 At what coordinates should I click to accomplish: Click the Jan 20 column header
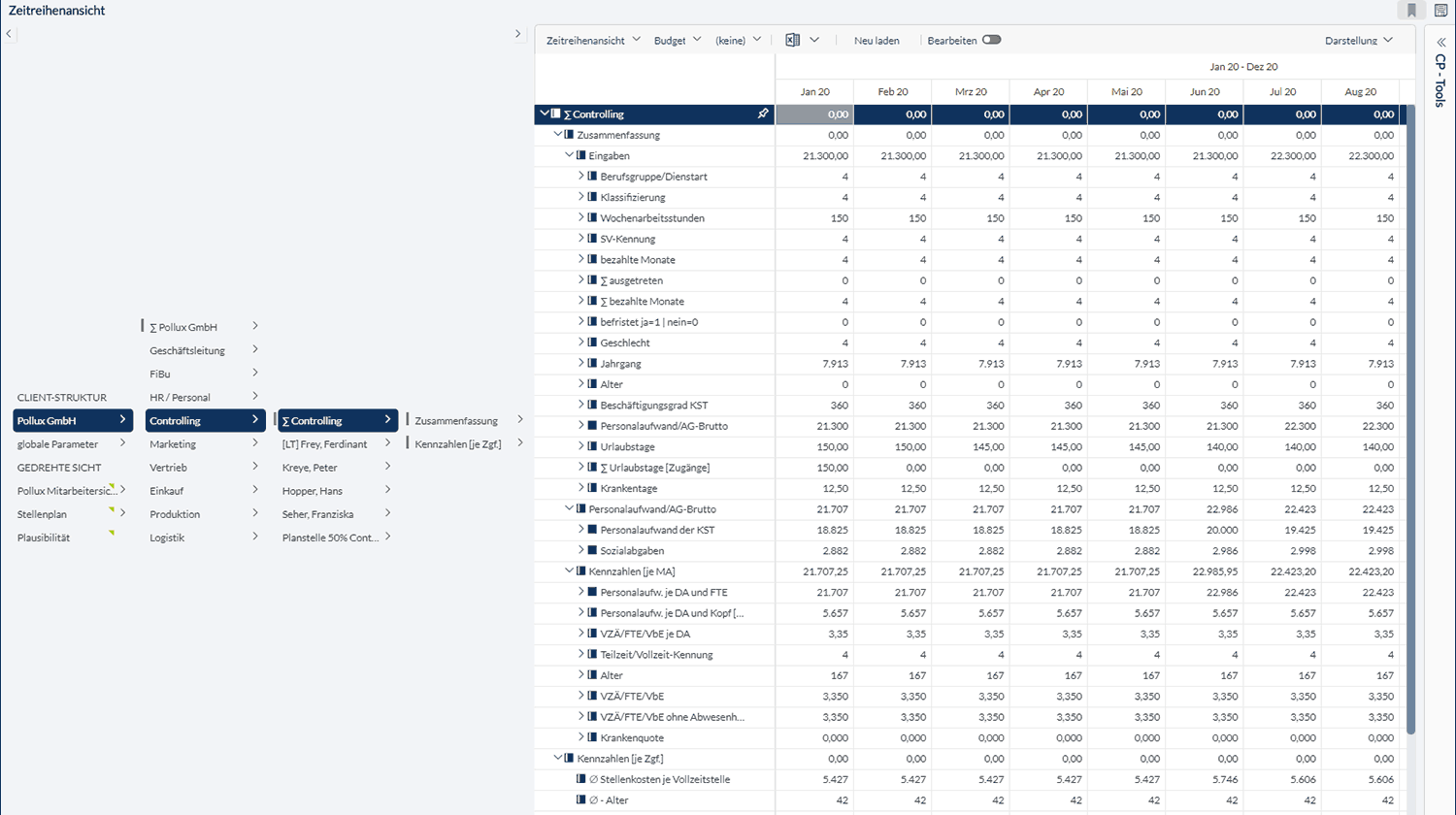814,91
